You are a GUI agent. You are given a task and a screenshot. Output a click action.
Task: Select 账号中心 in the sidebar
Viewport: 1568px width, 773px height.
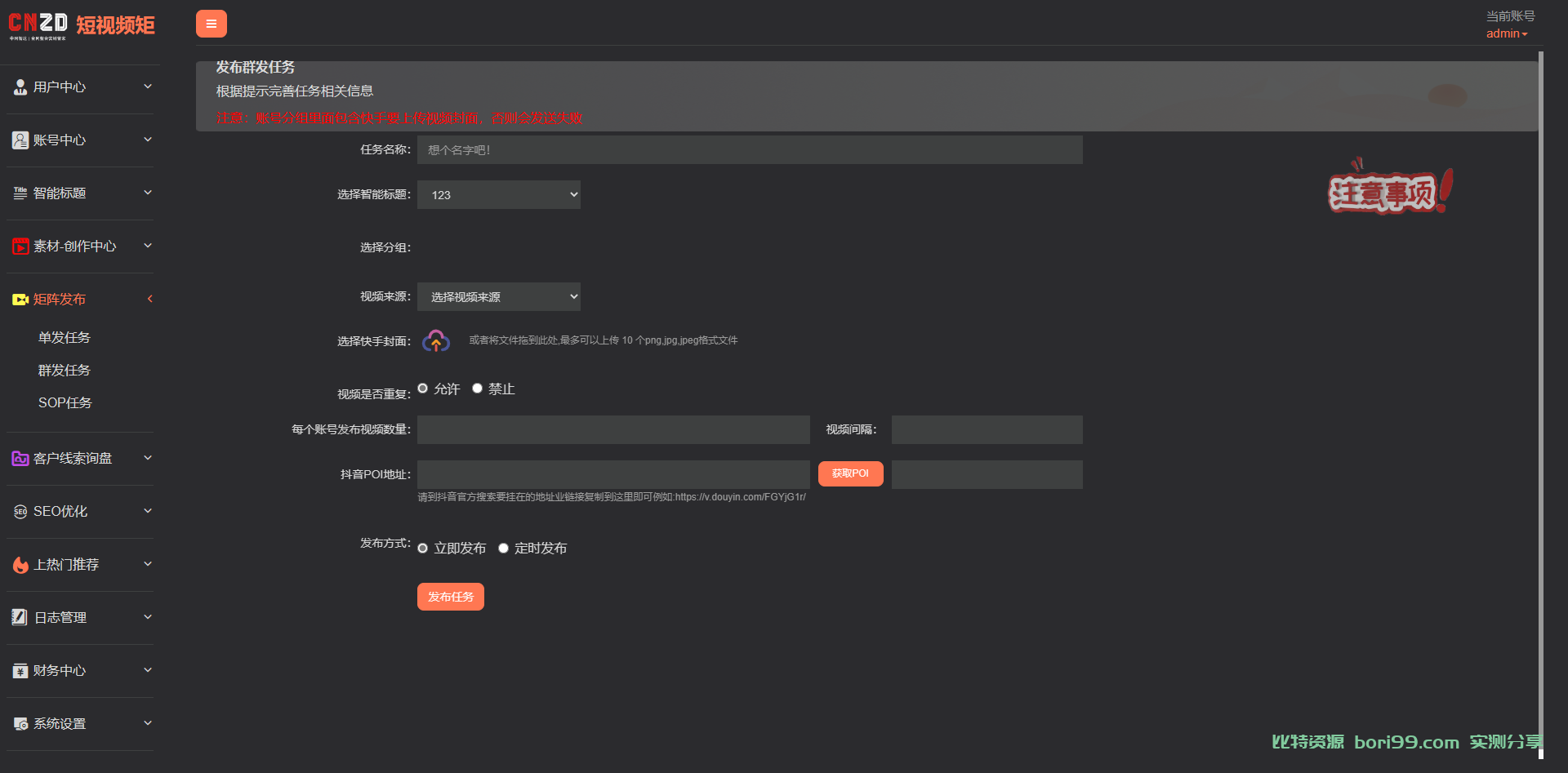(60, 140)
